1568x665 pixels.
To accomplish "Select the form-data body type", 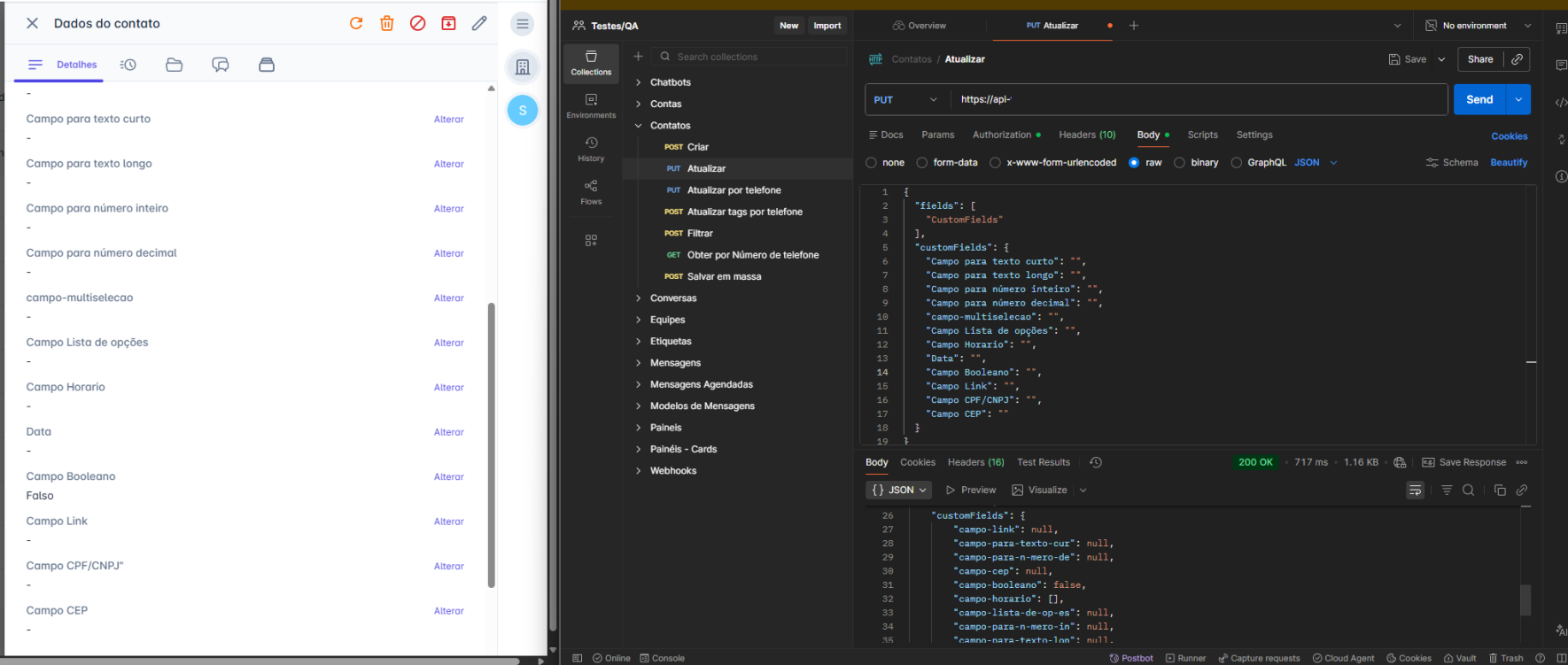I will [x=922, y=163].
